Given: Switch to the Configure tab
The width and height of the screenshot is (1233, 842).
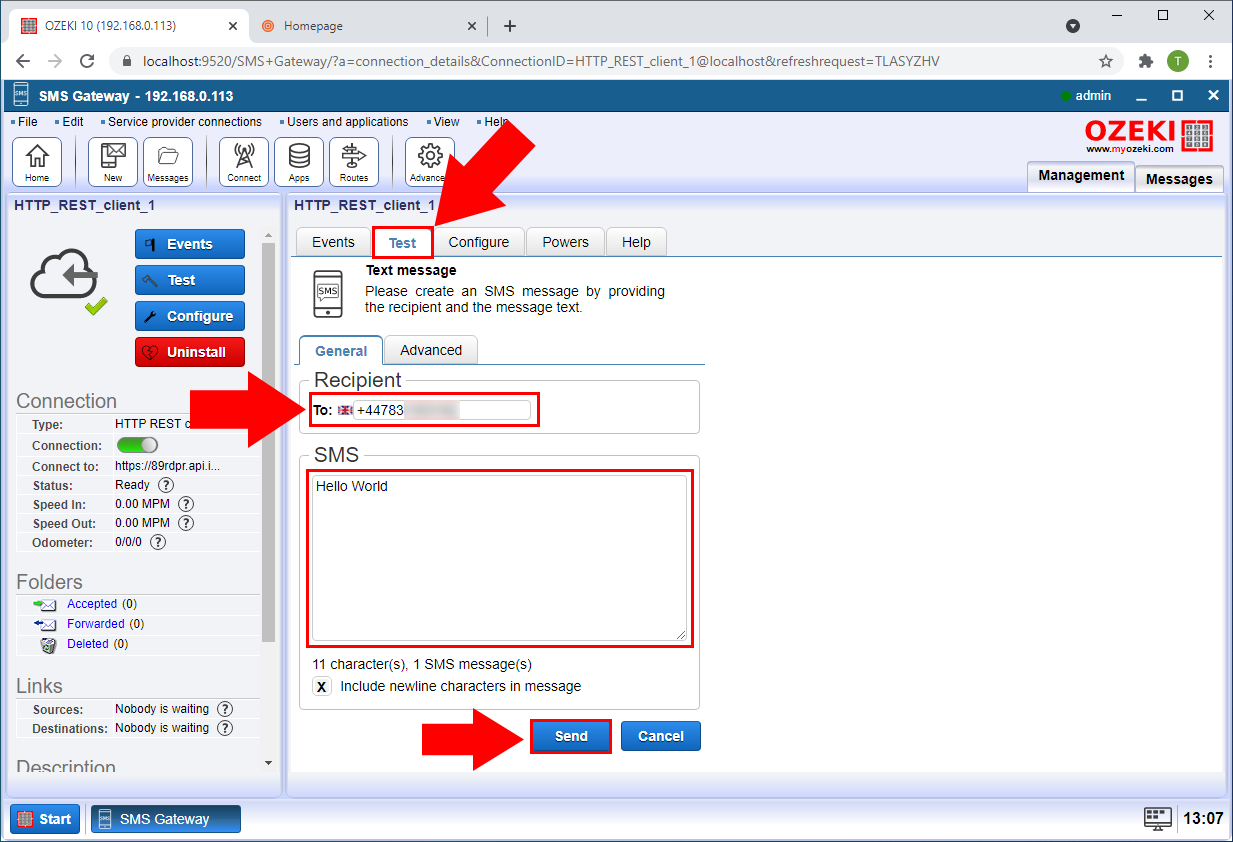Looking at the screenshot, I should pos(479,242).
